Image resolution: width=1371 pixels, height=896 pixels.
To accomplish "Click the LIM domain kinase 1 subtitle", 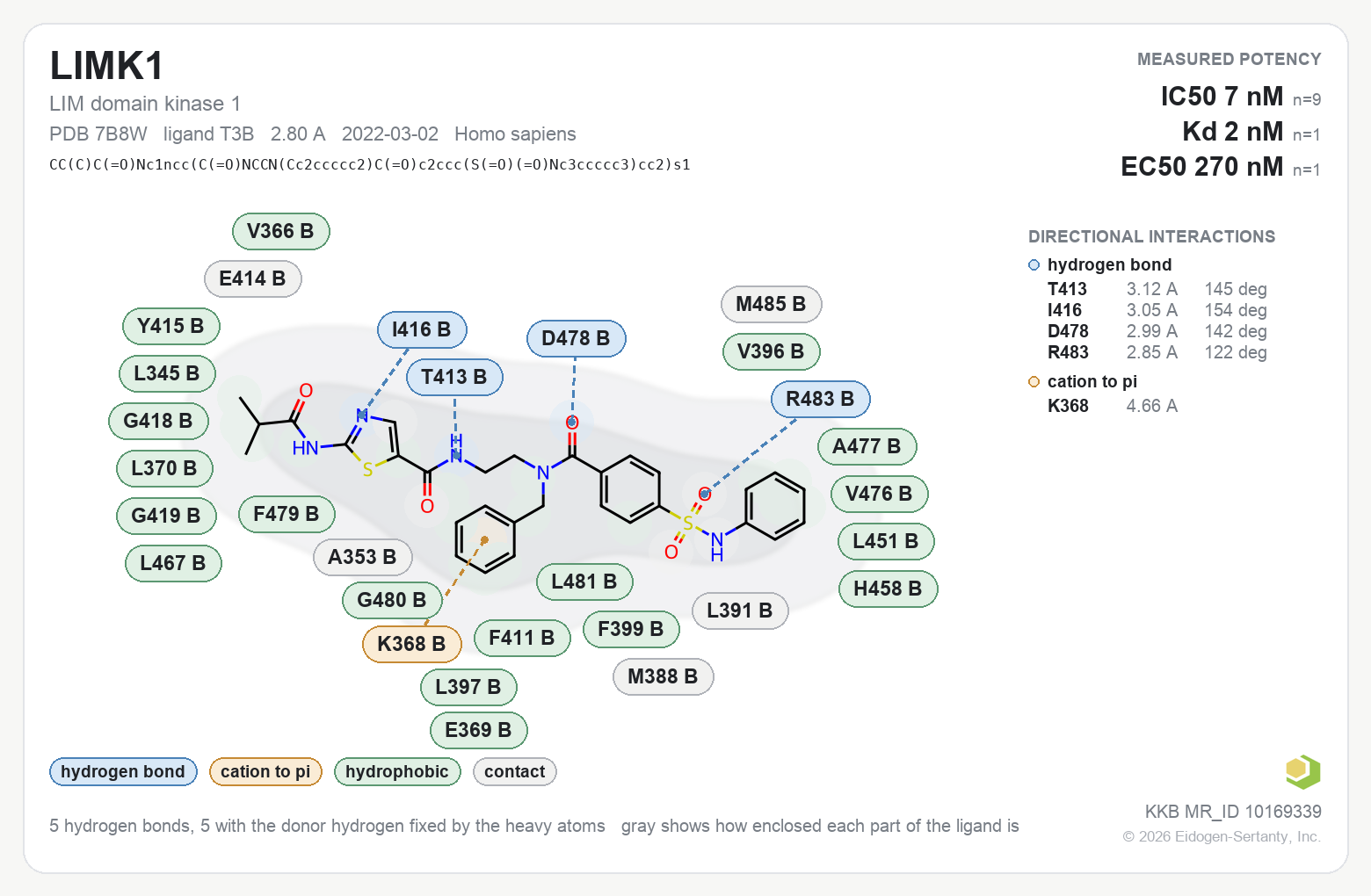I will [x=145, y=104].
